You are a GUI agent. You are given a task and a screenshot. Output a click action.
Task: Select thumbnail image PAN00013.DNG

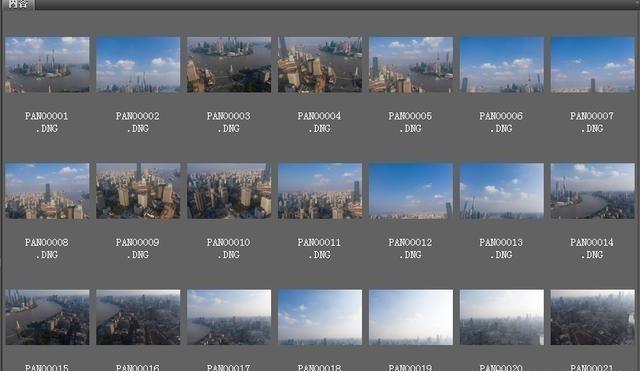502,191
